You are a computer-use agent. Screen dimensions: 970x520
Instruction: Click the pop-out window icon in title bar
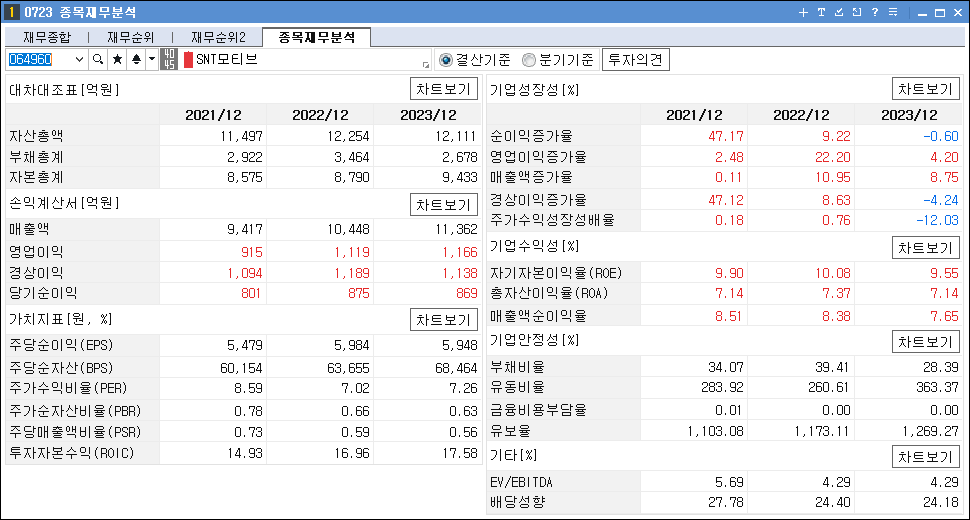[x=857, y=12]
